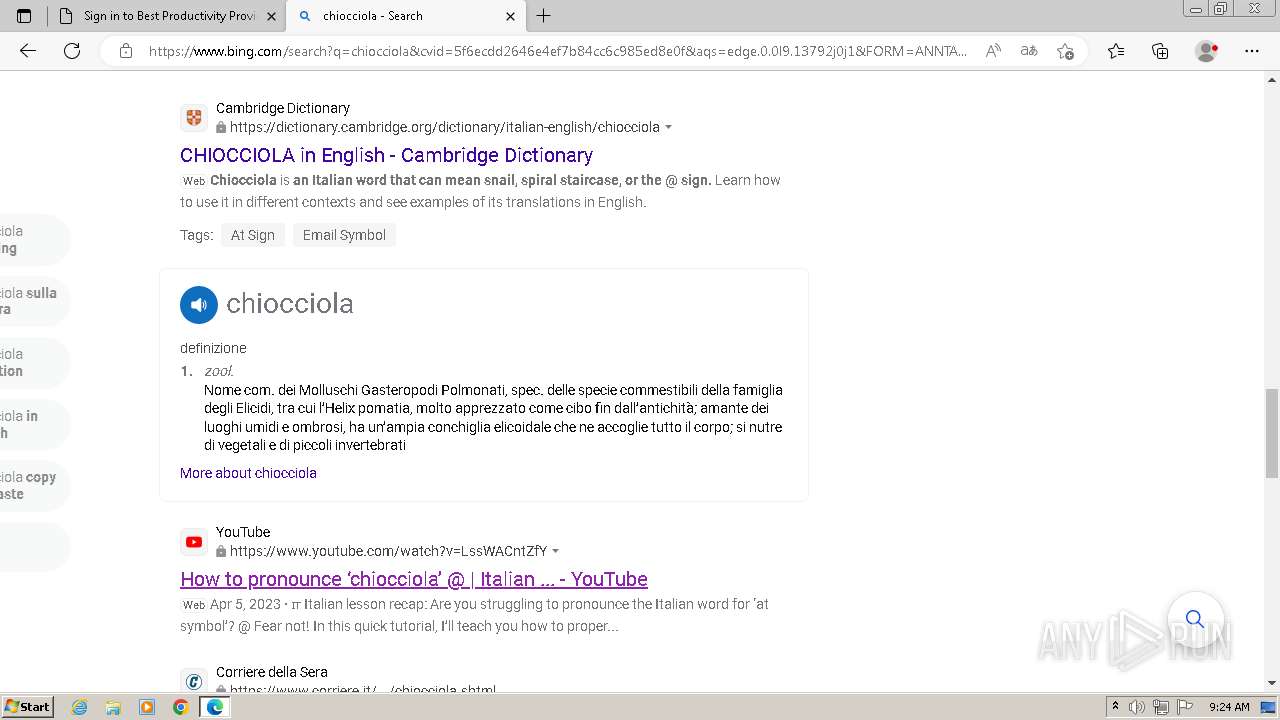Open the volume control in tray

(x=1137, y=707)
